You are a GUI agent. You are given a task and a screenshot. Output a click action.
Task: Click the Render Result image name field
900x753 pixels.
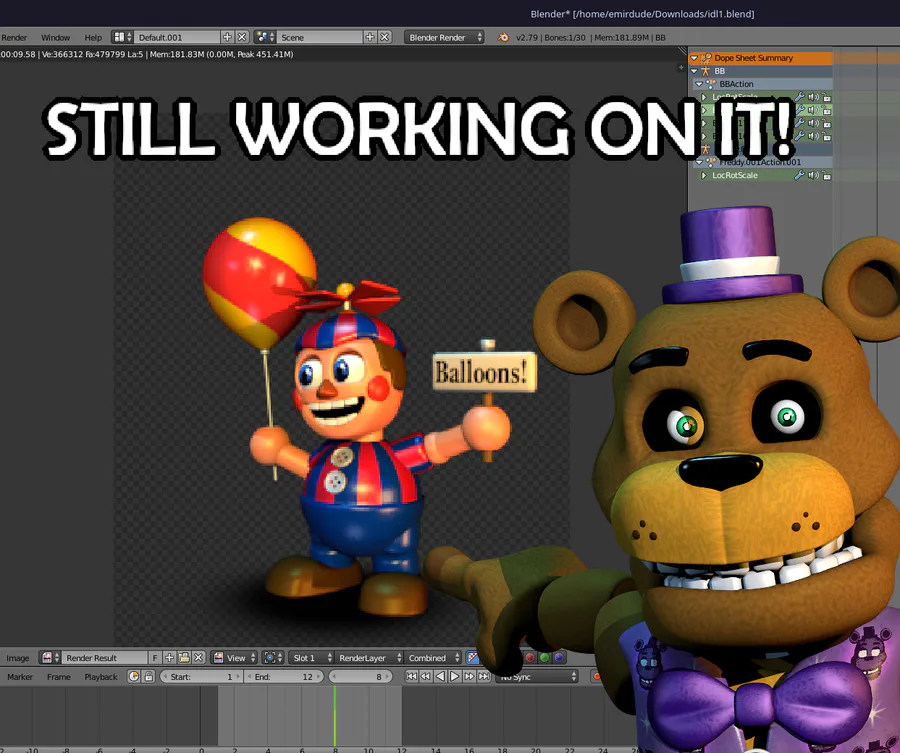click(x=105, y=658)
